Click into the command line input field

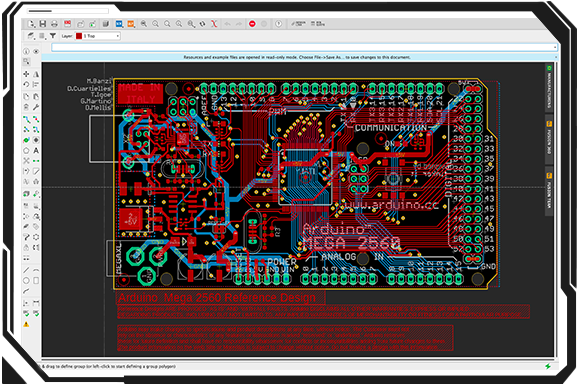(x=304, y=47)
